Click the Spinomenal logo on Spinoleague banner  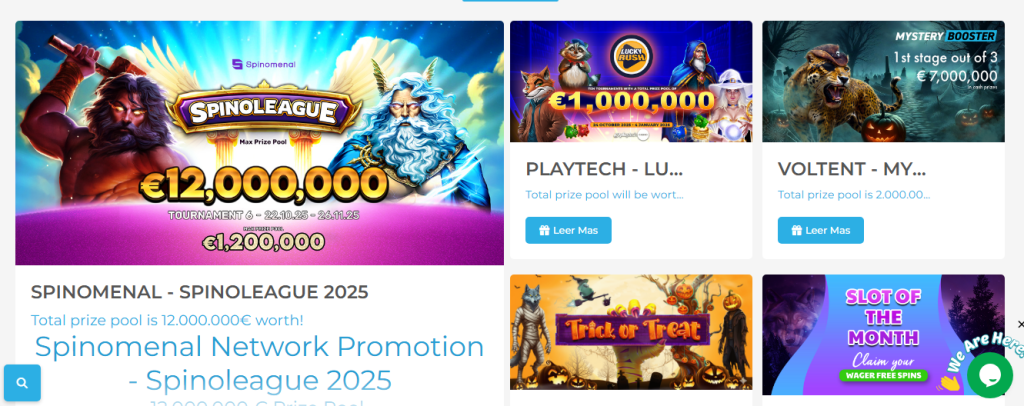(x=264, y=64)
